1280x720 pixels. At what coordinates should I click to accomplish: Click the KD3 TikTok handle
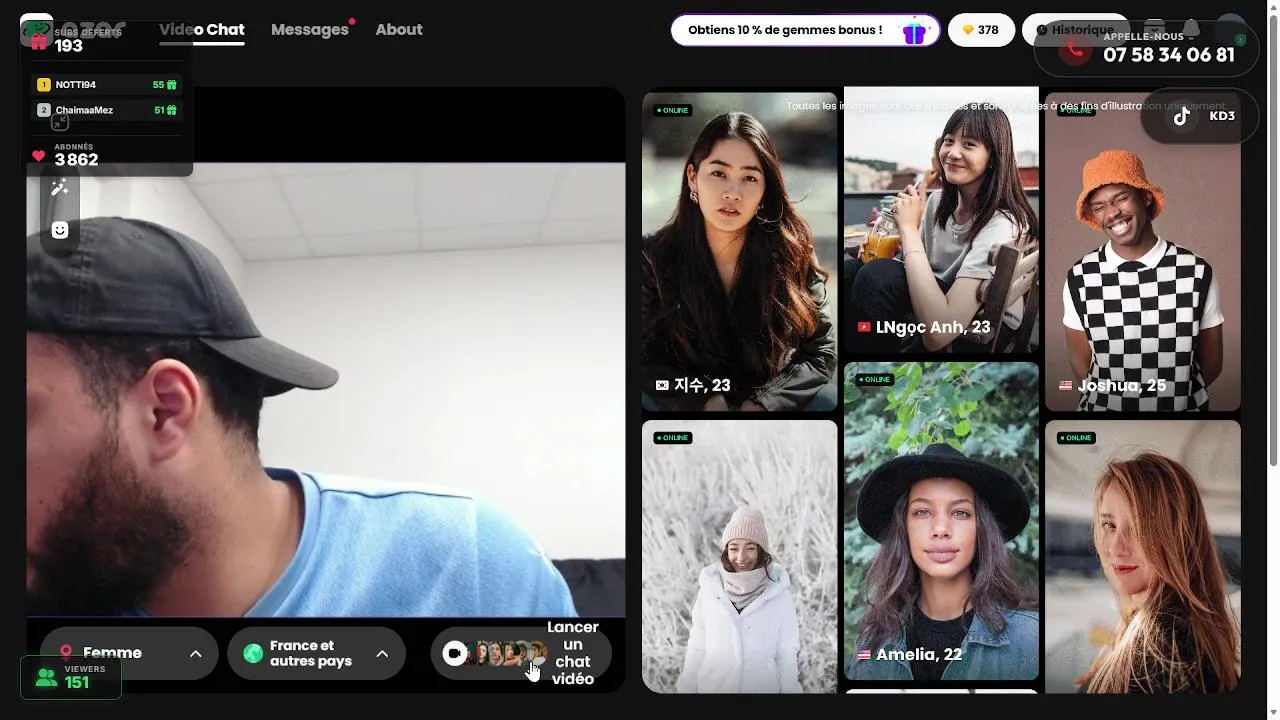[x=1222, y=116]
